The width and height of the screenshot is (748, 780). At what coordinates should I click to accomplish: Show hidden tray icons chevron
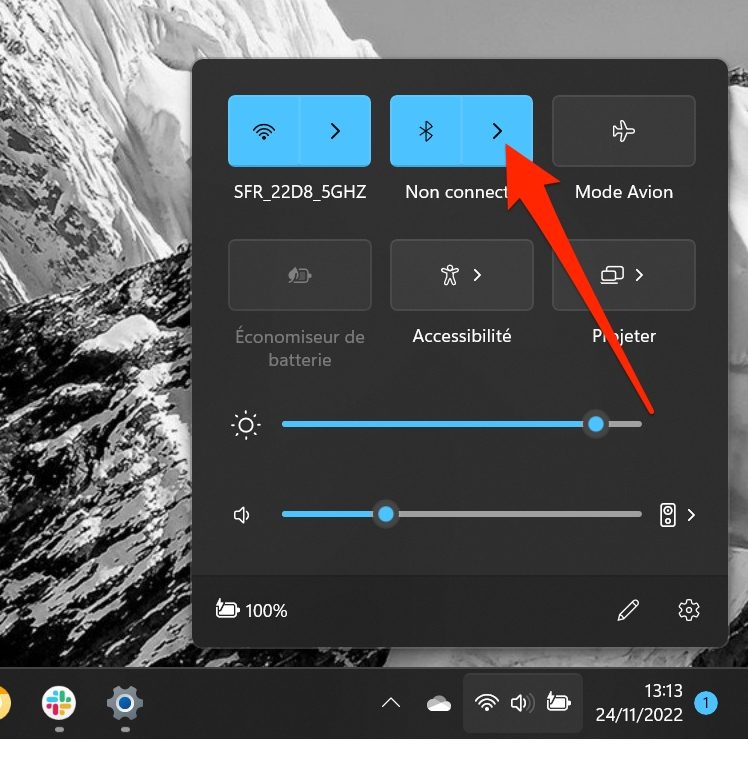pyautogui.click(x=391, y=703)
